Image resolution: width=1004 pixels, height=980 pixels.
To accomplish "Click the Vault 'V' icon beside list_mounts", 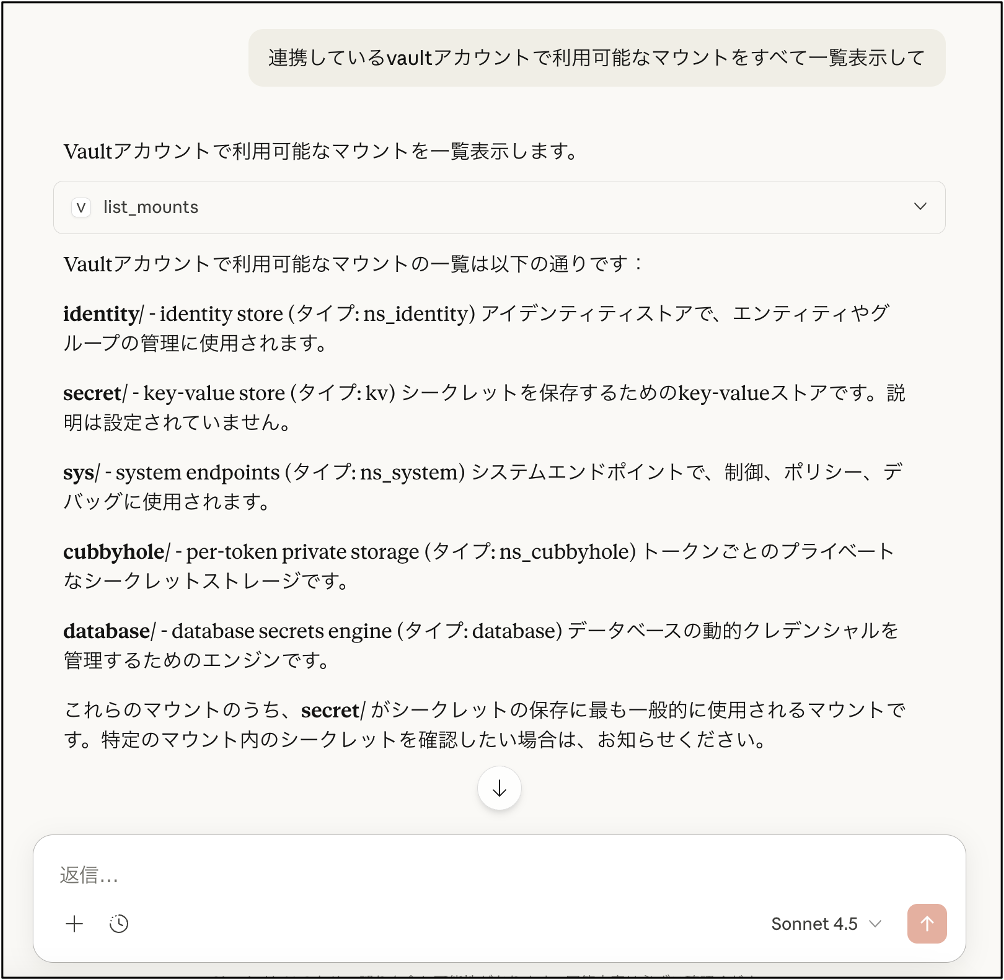I will coord(81,207).
